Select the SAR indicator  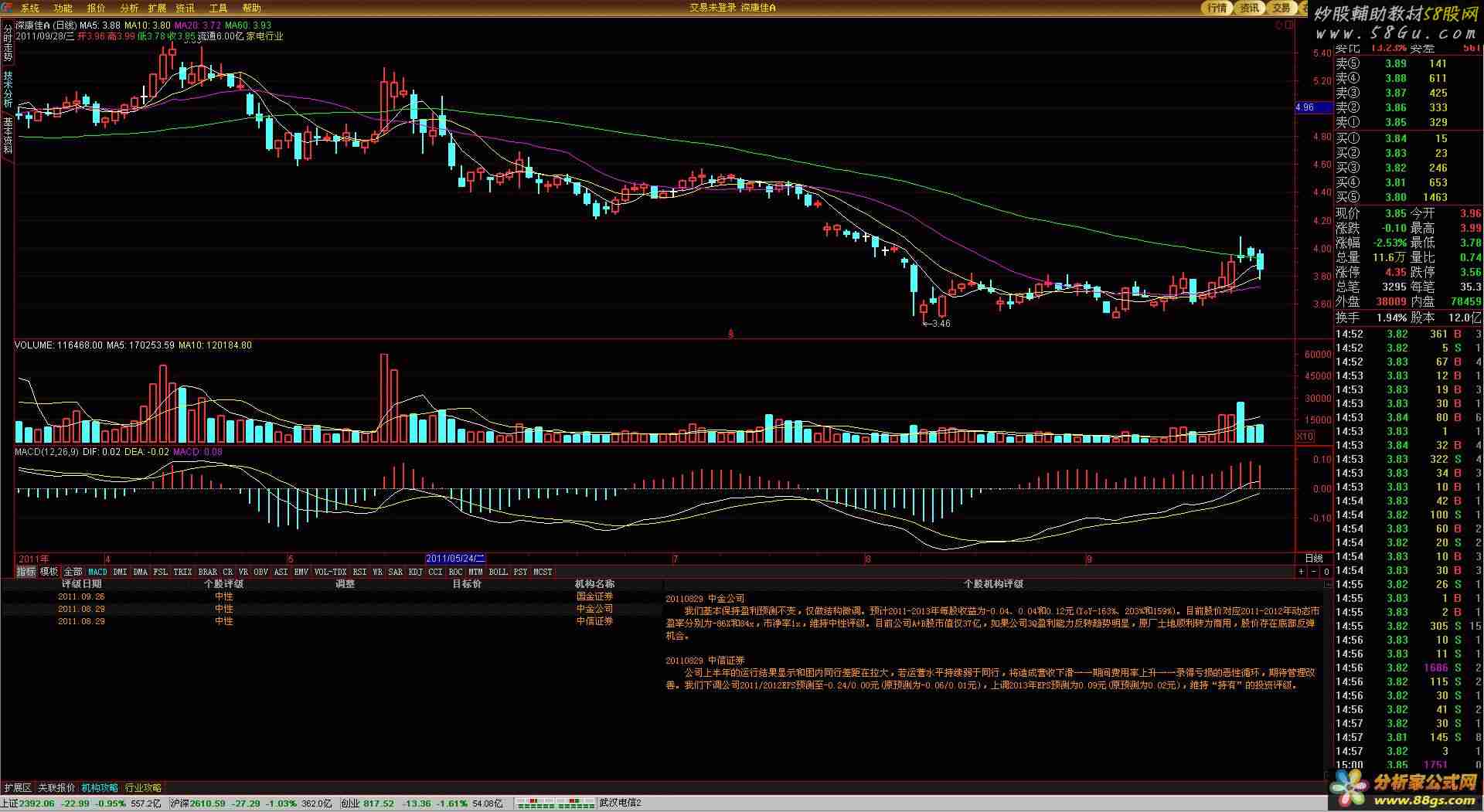(396, 572)
